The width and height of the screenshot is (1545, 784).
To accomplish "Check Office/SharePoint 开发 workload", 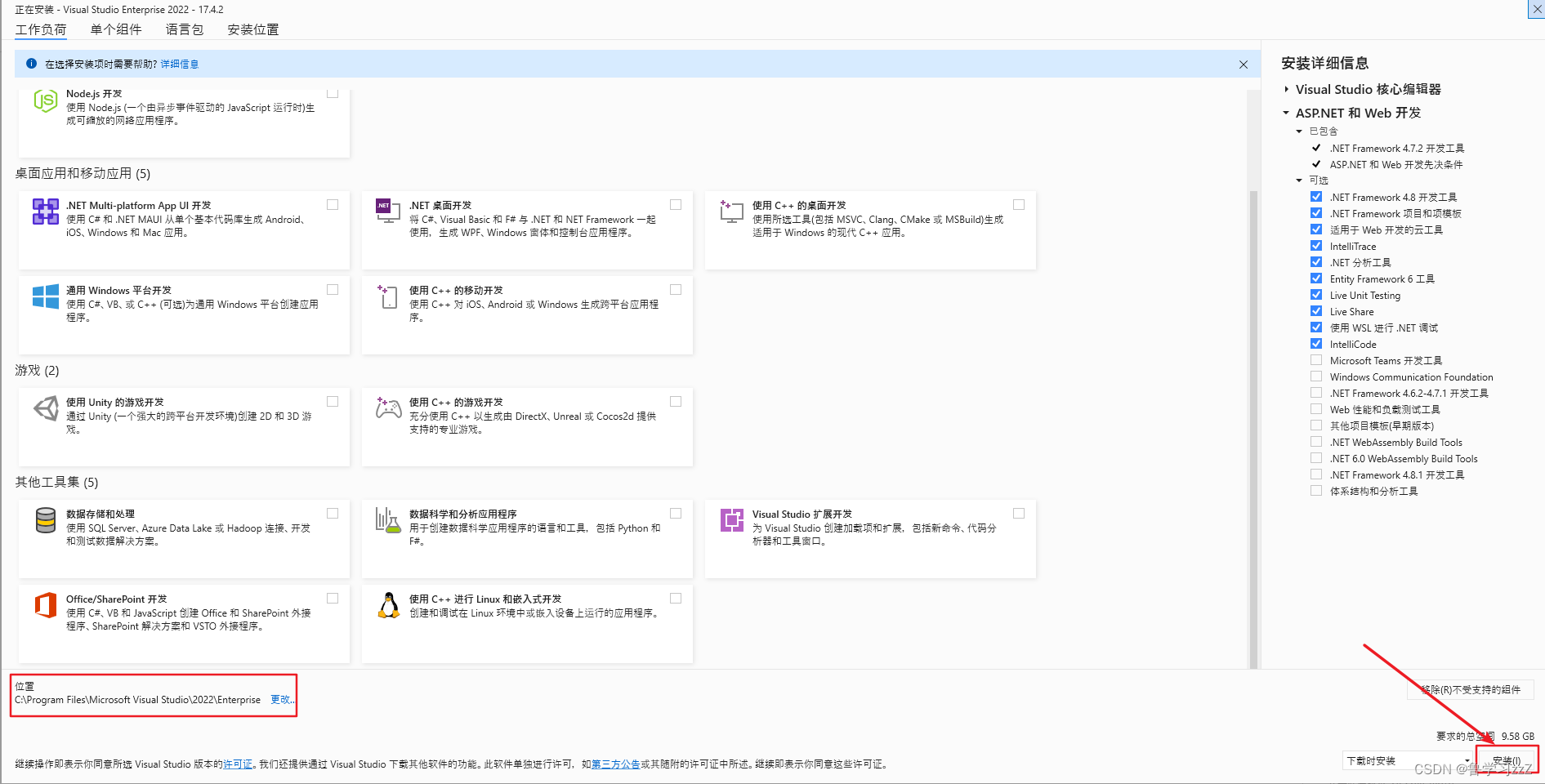I will [x=333, y=599].
